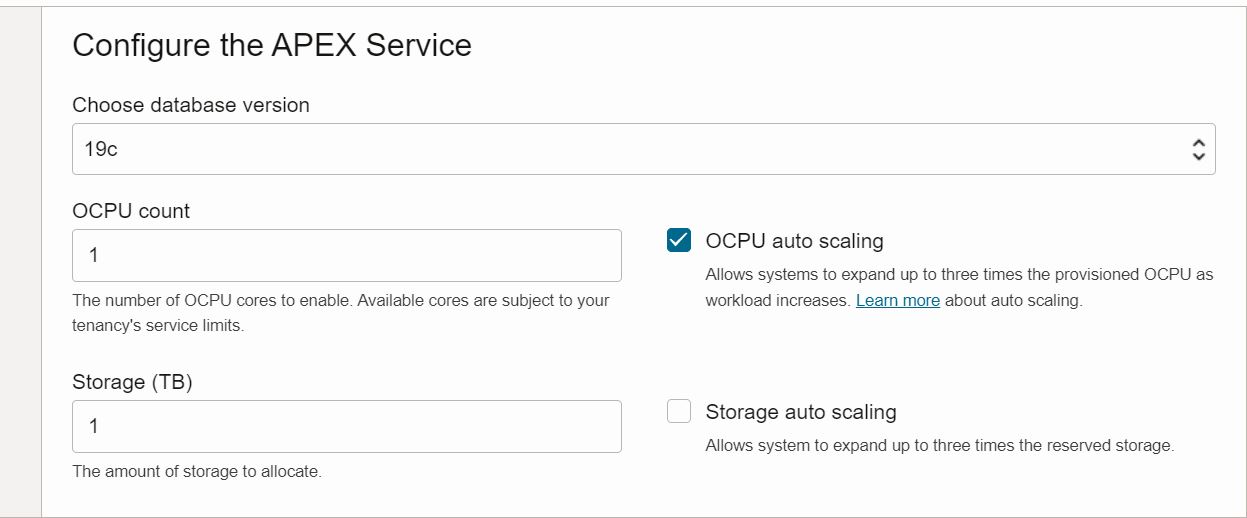Screen dimensions: 1247x518
Task: Click the Storage auto scaling description text
Action: click(939, 445)
